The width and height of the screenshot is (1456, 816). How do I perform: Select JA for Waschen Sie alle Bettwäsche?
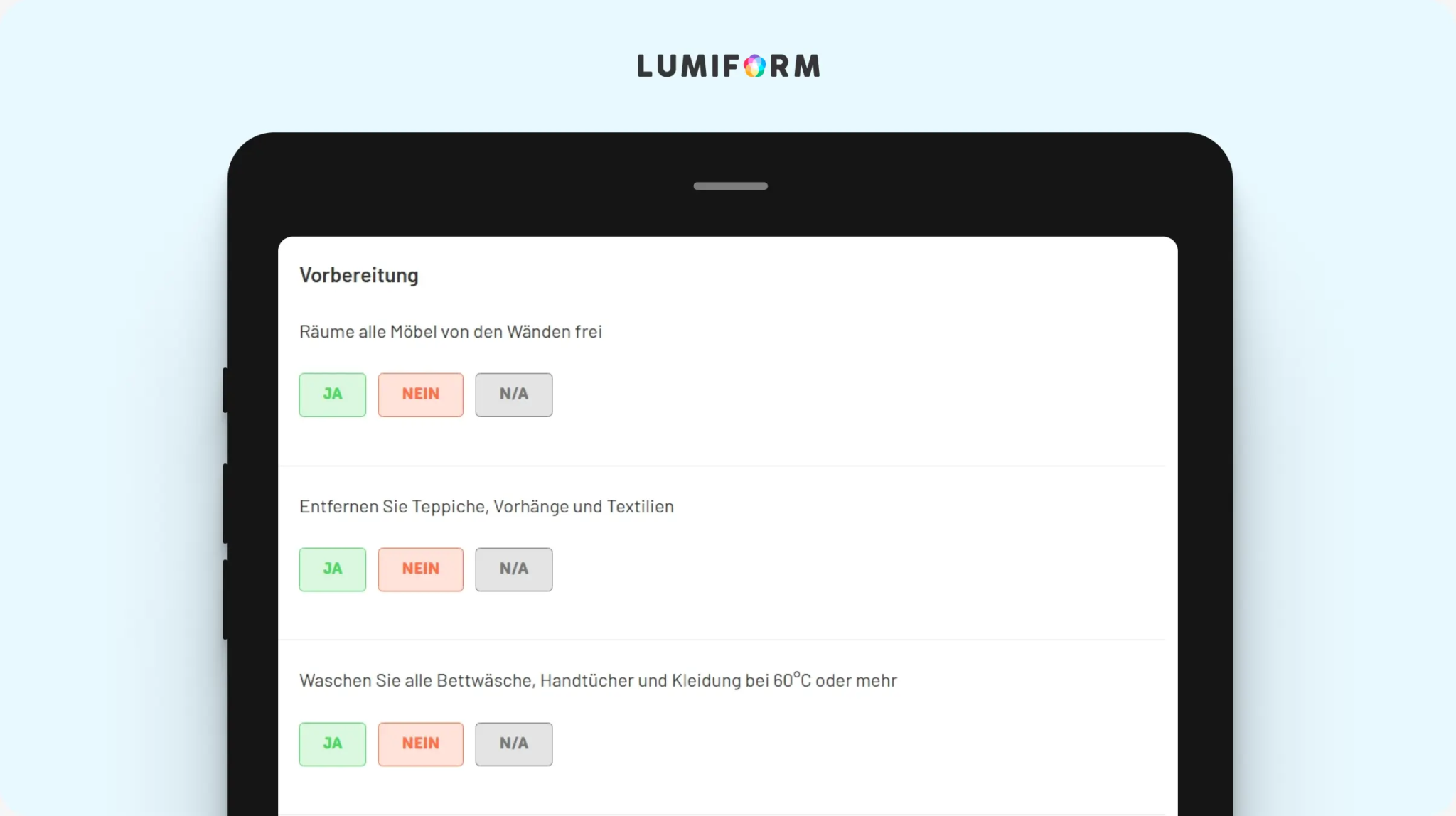click(x=332, y=744)
